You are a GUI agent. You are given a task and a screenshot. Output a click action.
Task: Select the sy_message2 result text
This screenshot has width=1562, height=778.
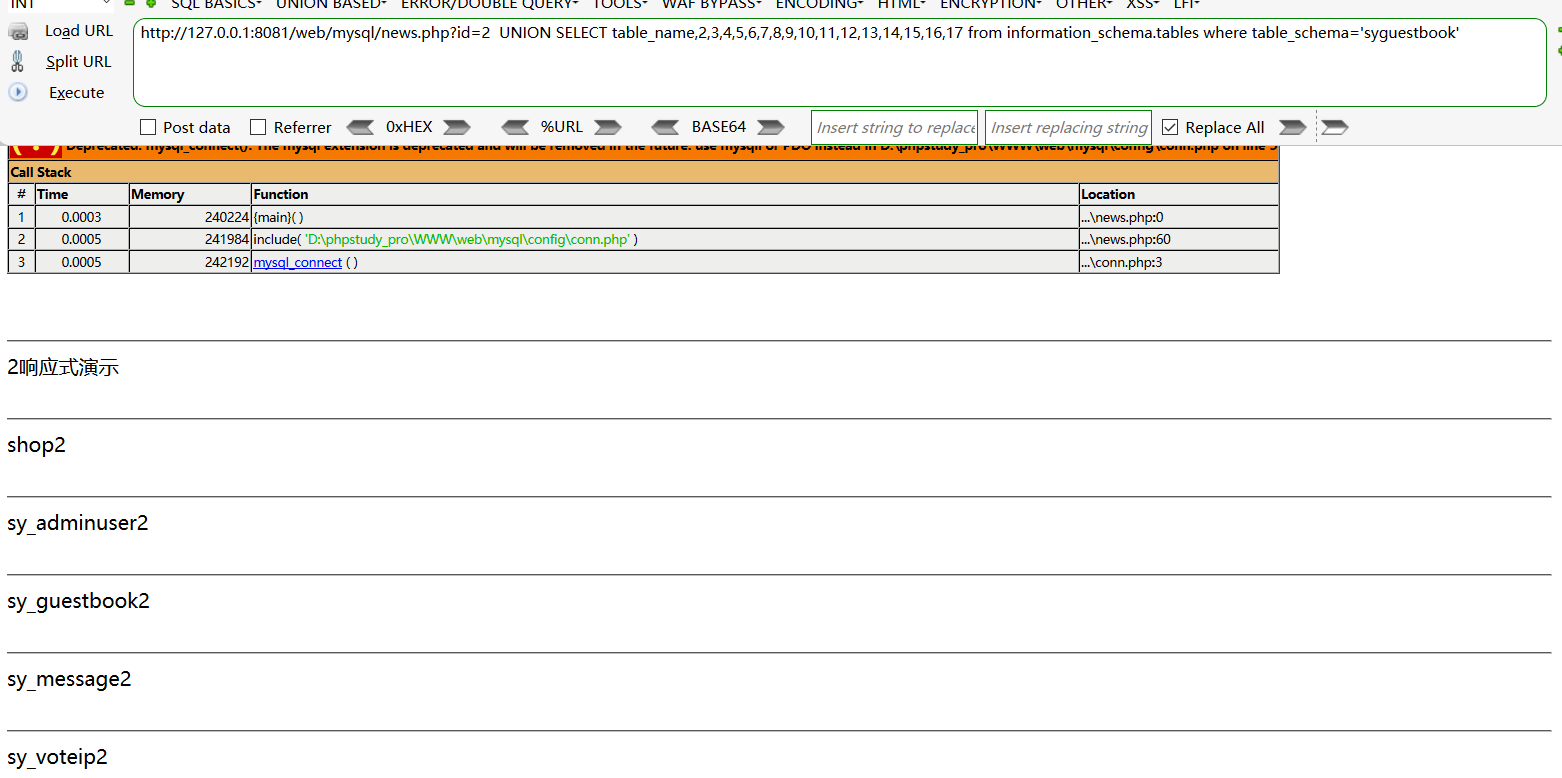(x=69, y=679)
